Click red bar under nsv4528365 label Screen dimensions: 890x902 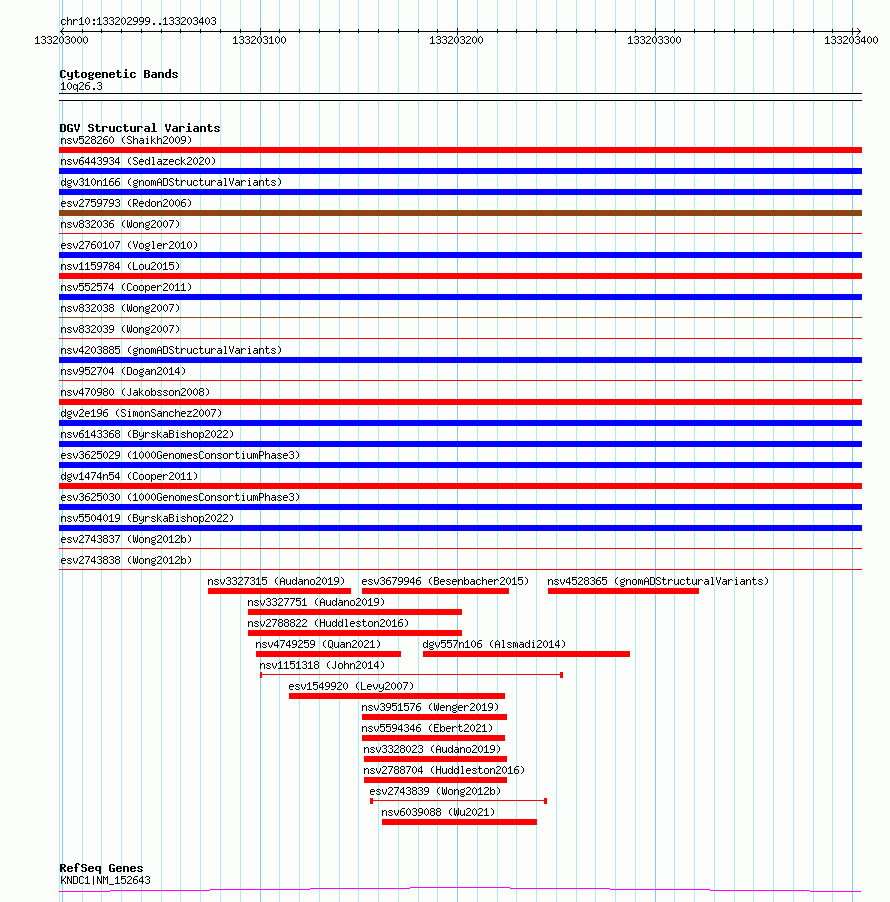coord(624,591)
